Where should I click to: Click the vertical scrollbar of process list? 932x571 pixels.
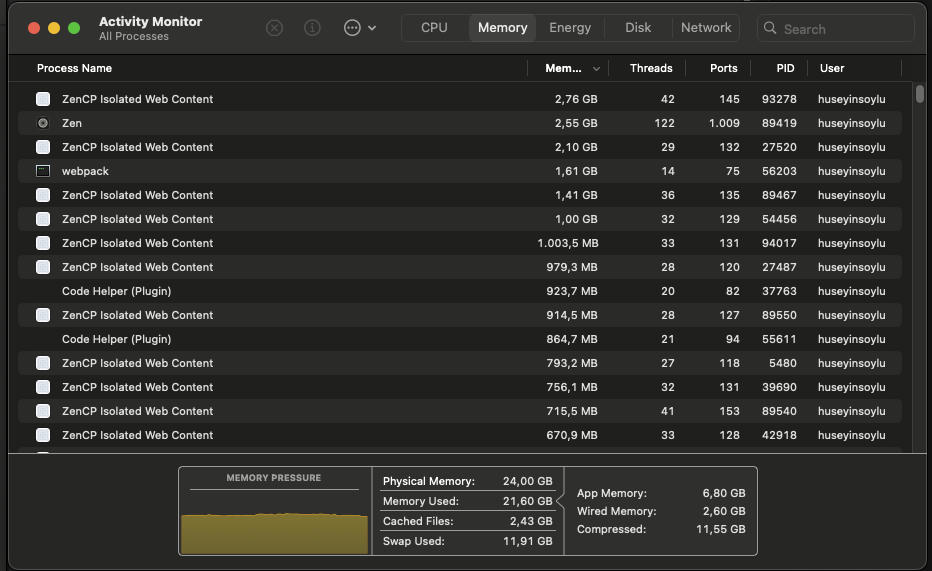(x=919, y=95)
